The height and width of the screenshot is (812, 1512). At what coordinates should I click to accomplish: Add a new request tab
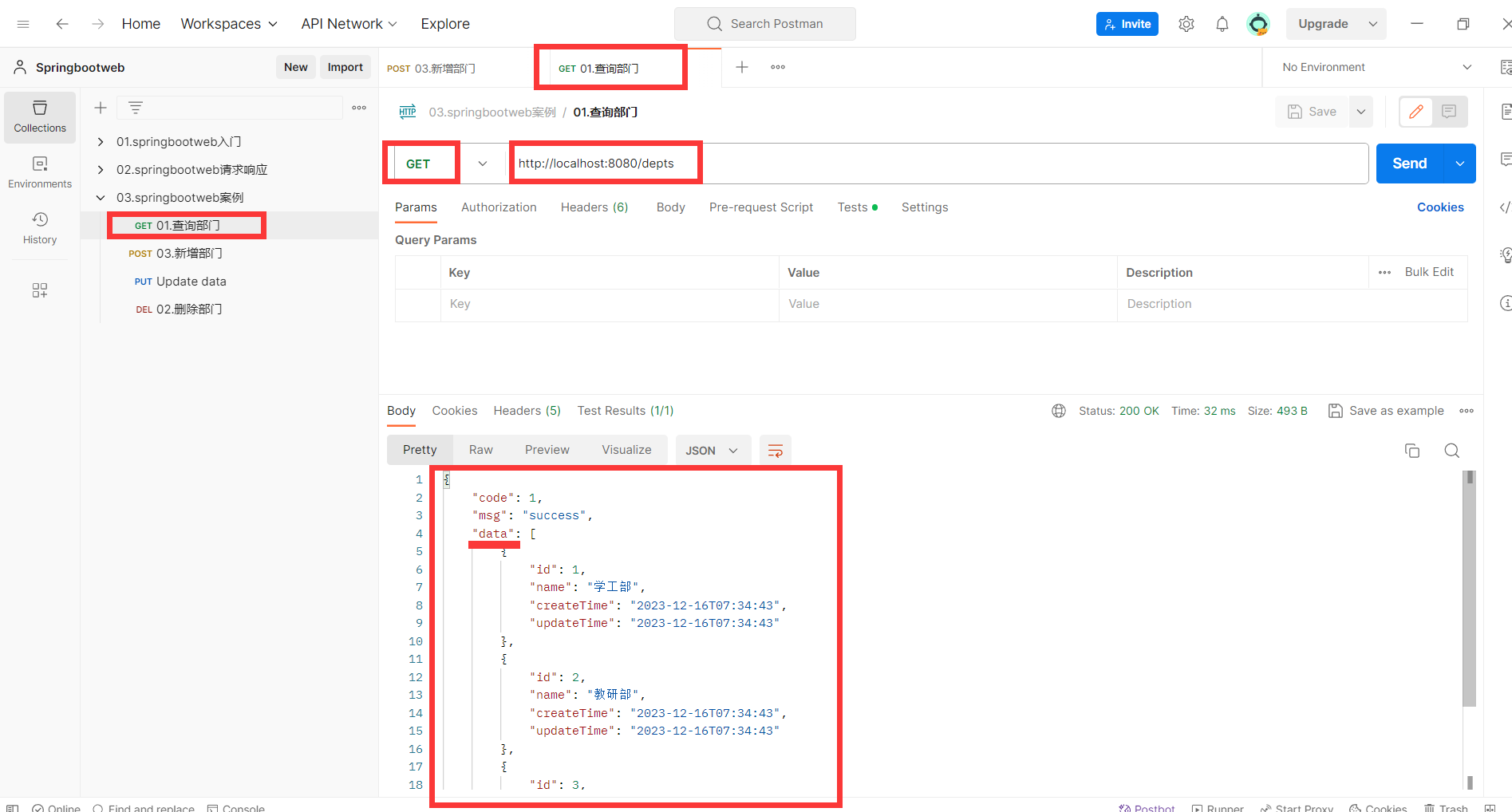(x=742, y=67)
